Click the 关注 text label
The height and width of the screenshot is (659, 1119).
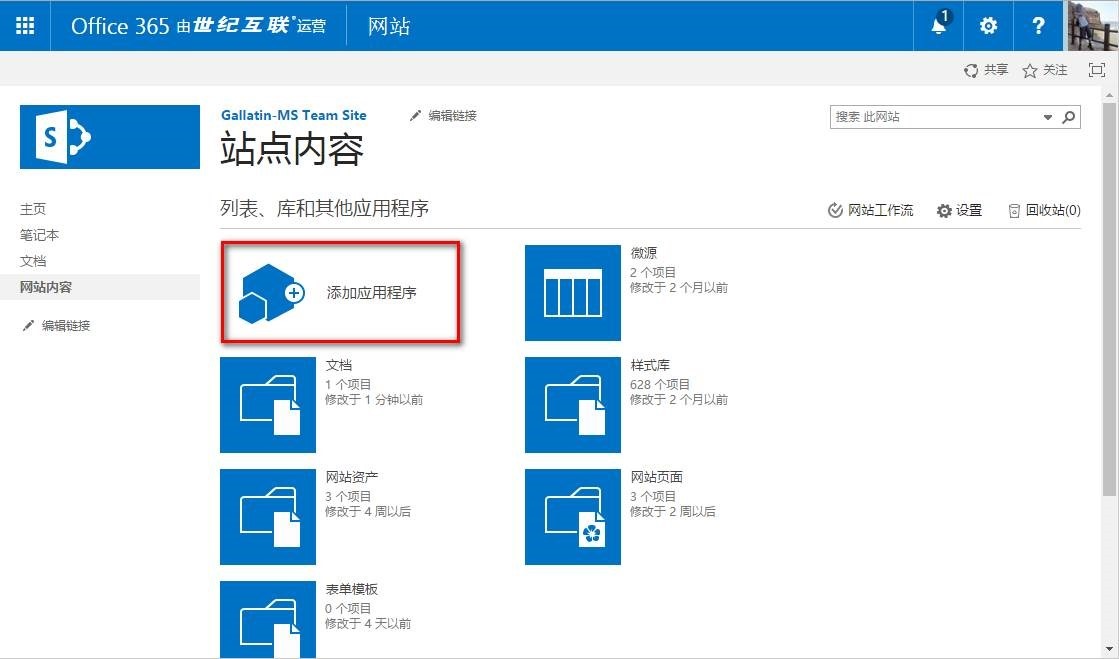1055,70
